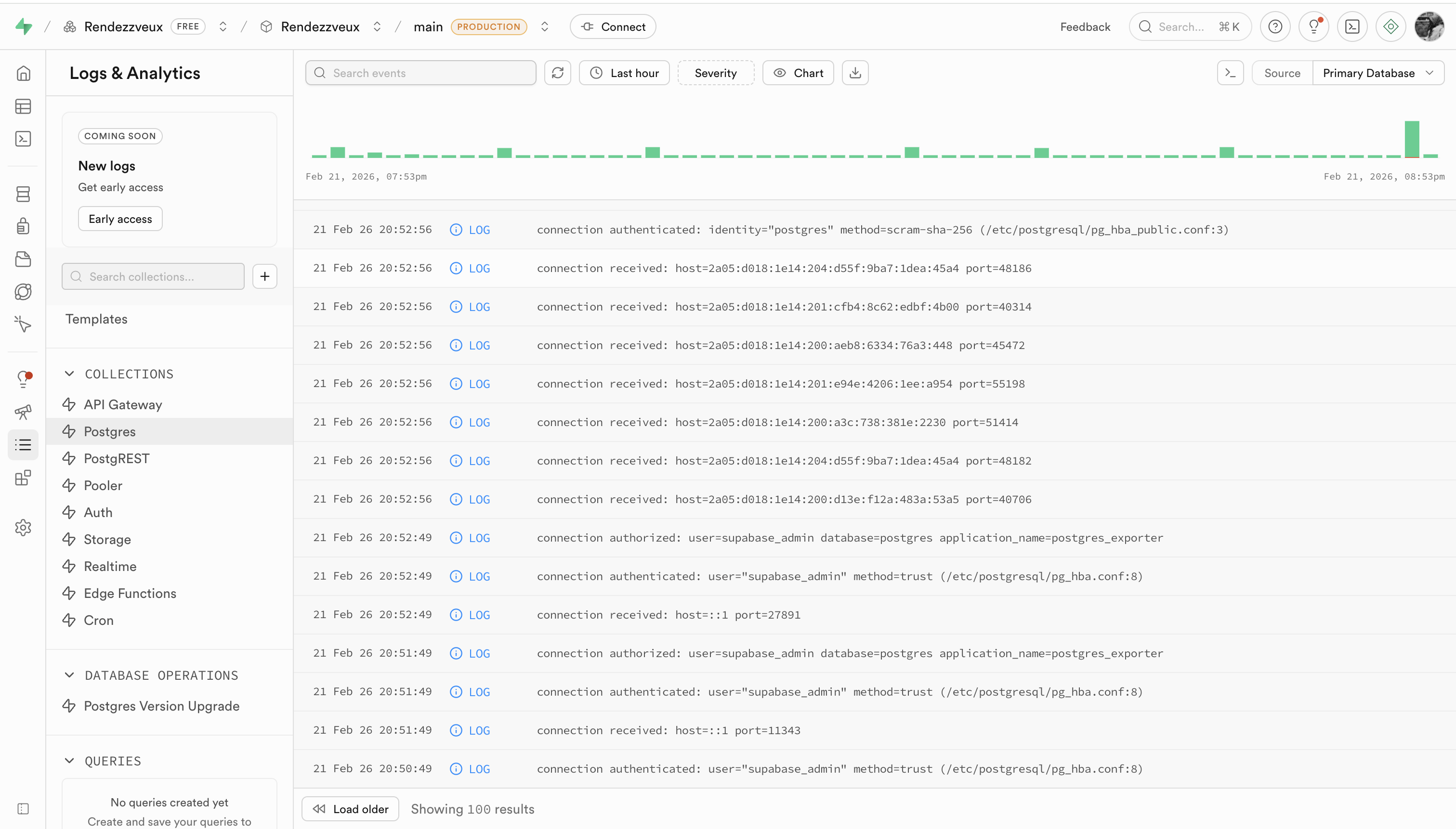Click the refresh logs icon
1456x829 pixels.
coord(557,73)
